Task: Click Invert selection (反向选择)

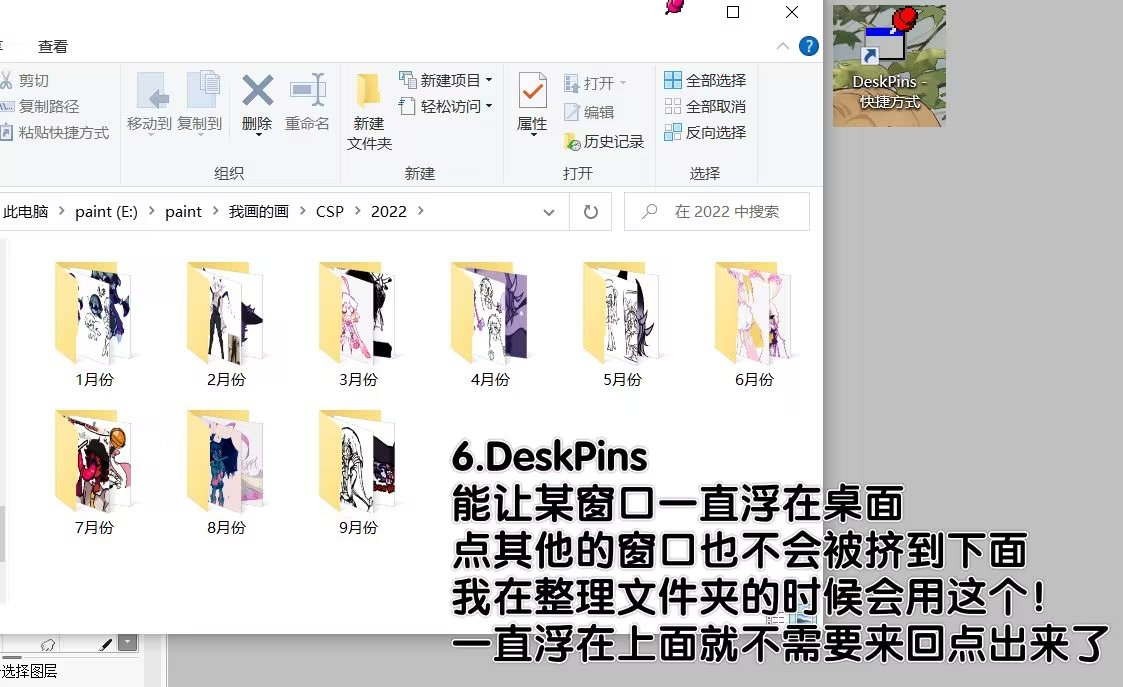Action: (x=705, y=132)
